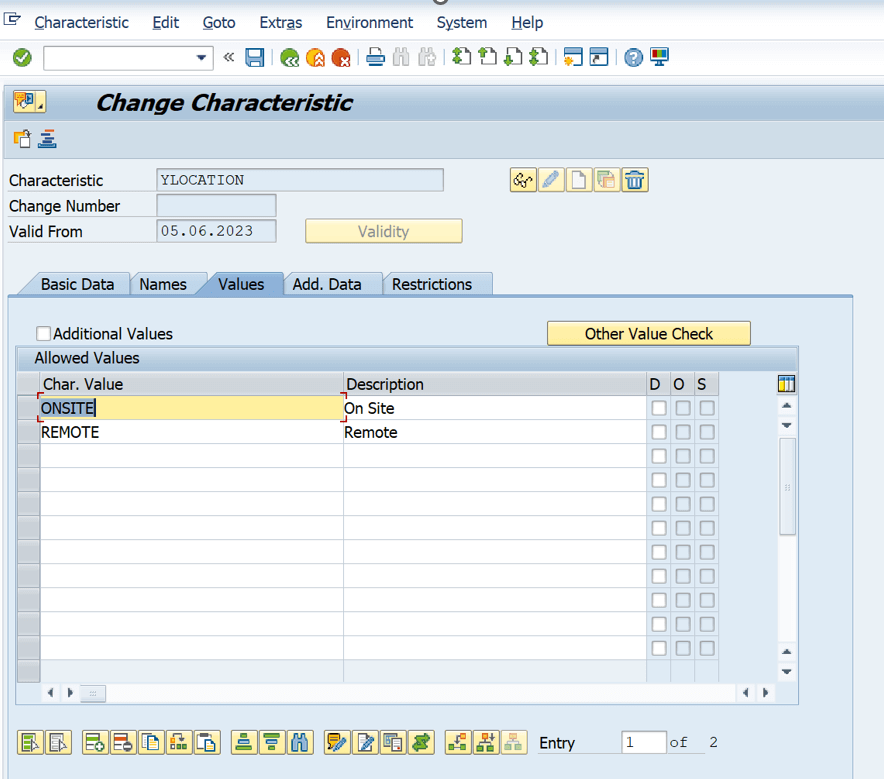The height and width of the screenshot is (779, 884).
Task: Open the Characteristic menu
Action: (81, 23)
